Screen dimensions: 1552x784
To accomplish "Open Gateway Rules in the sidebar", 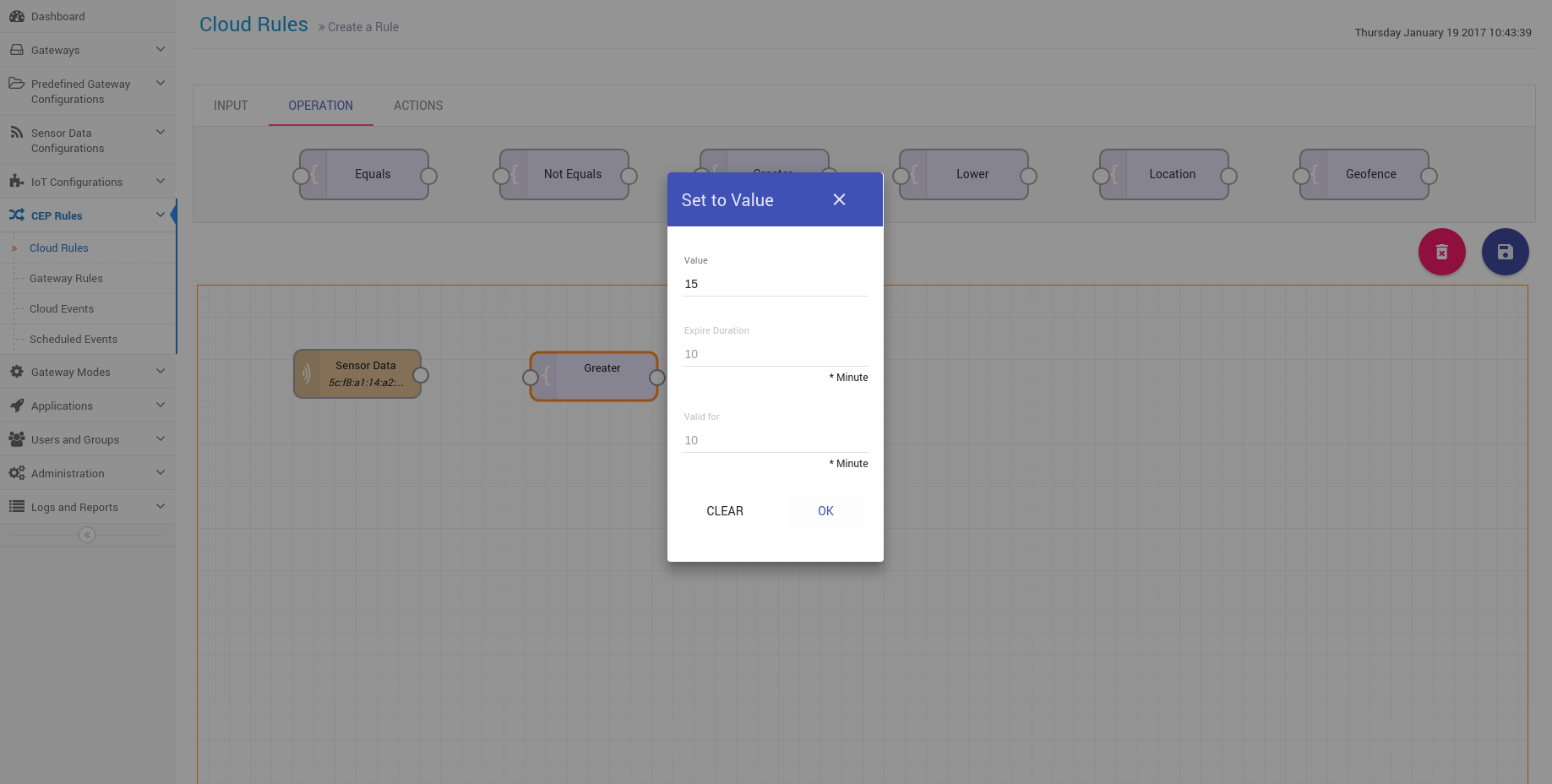I will pyautogui.click(x=66, y=278).
